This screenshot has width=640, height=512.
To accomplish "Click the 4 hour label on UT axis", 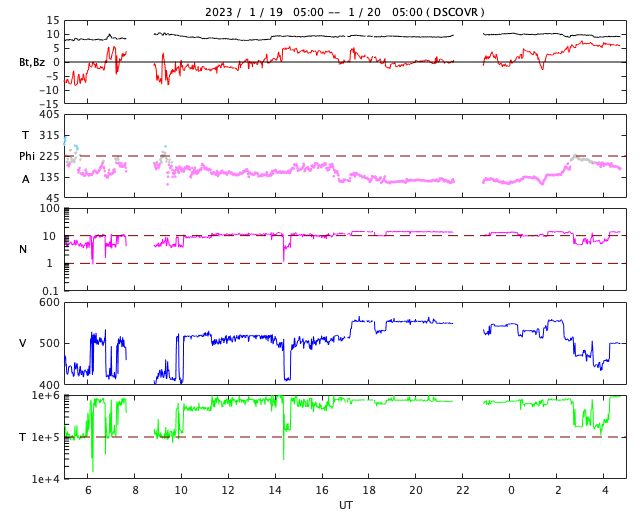I will pos(605,490).
